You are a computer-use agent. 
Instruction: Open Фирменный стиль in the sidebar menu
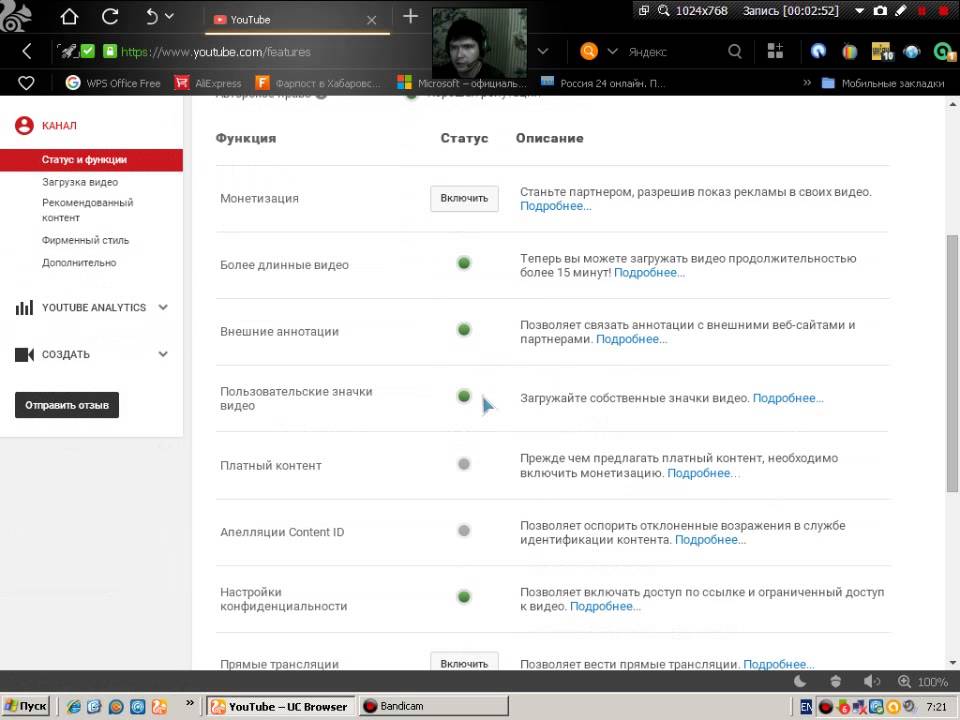tap(85, 240)
